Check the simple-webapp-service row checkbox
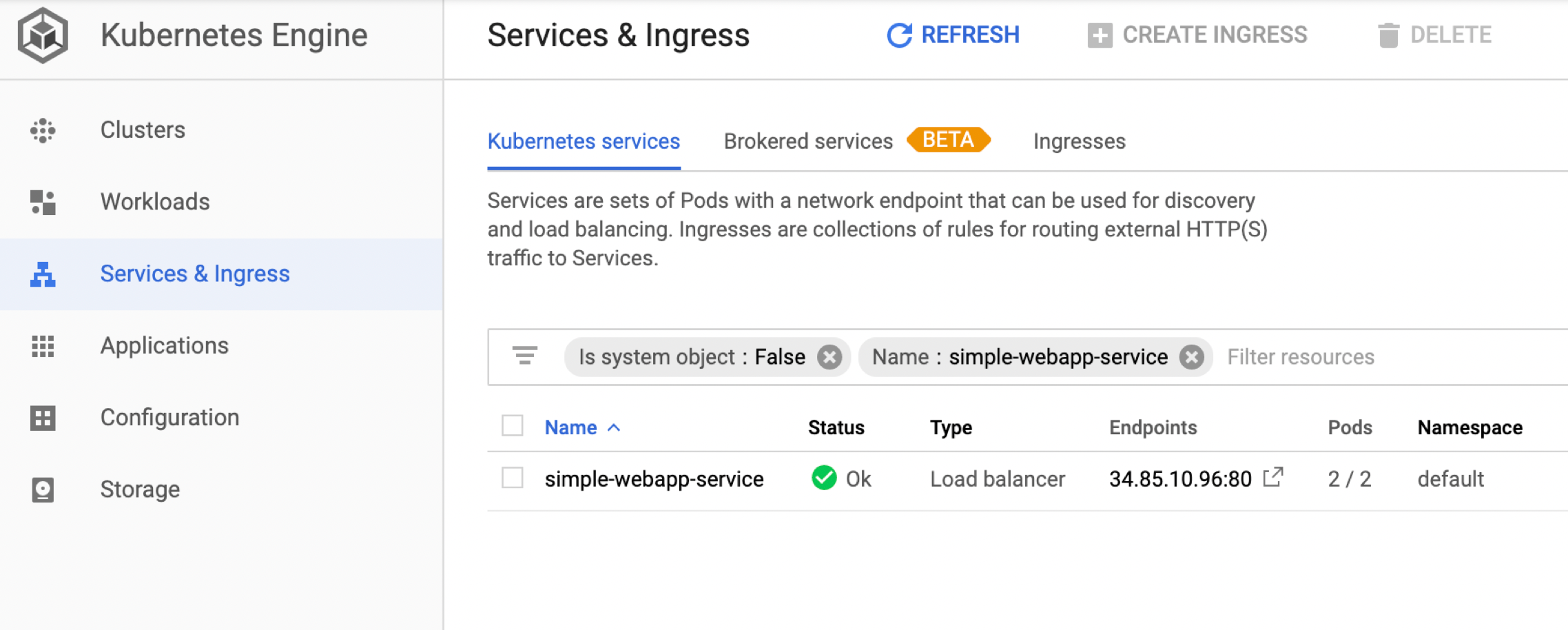This screenshot has width=1568, height=630. 513,477
